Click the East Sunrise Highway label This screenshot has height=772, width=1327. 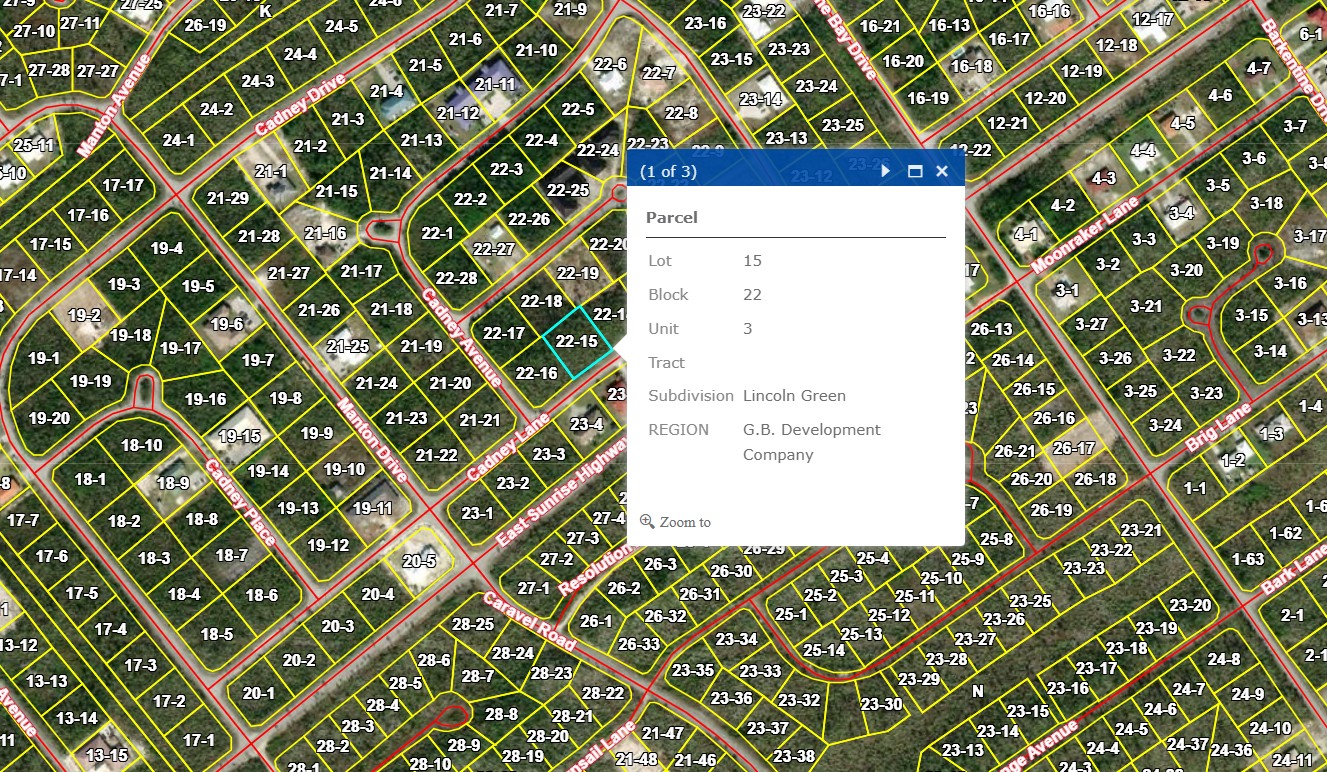562,497
